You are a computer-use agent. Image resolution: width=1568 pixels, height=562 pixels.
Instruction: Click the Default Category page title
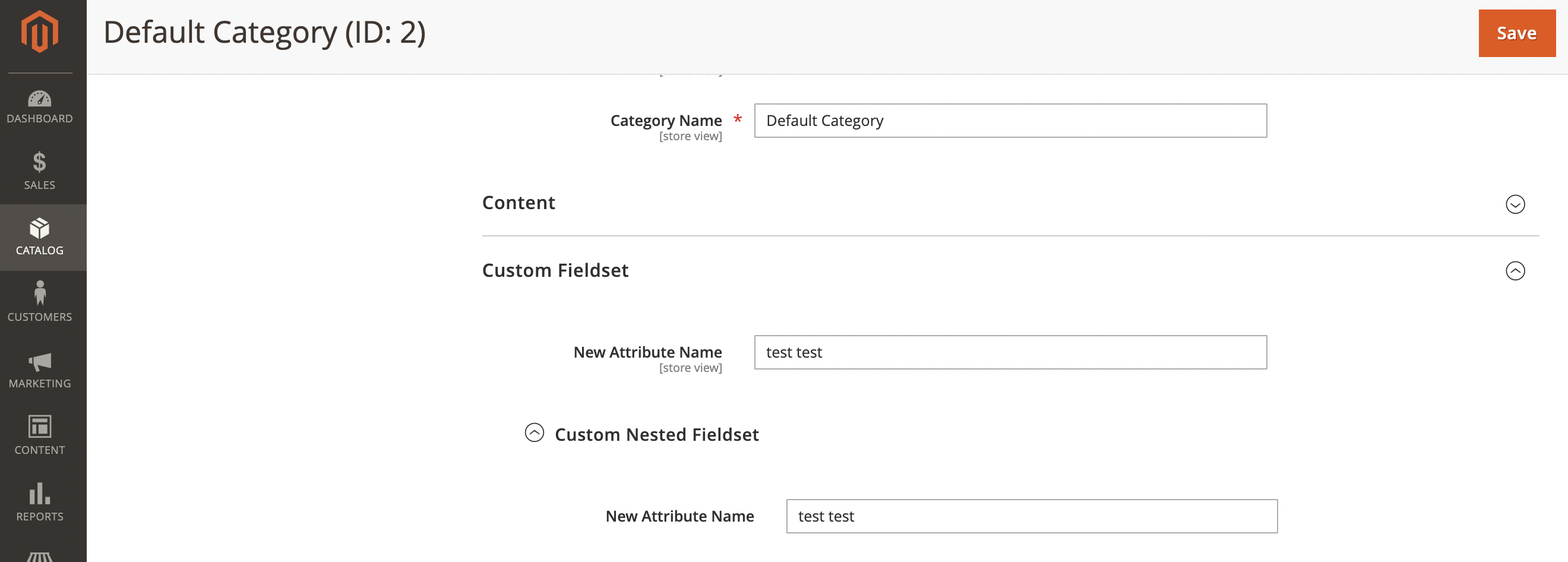point(265,31)
